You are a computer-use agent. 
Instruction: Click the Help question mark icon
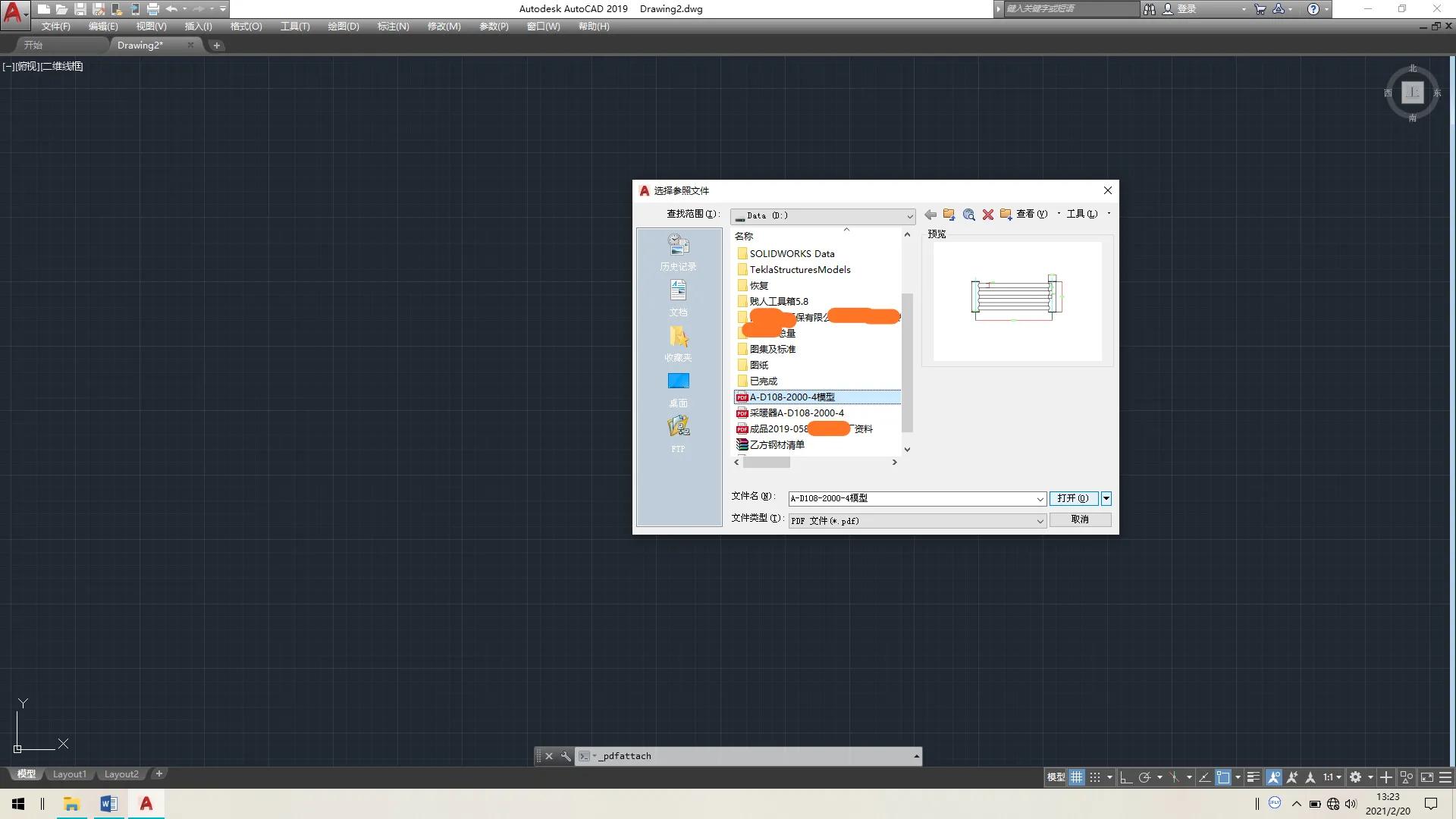(1313, 9)
